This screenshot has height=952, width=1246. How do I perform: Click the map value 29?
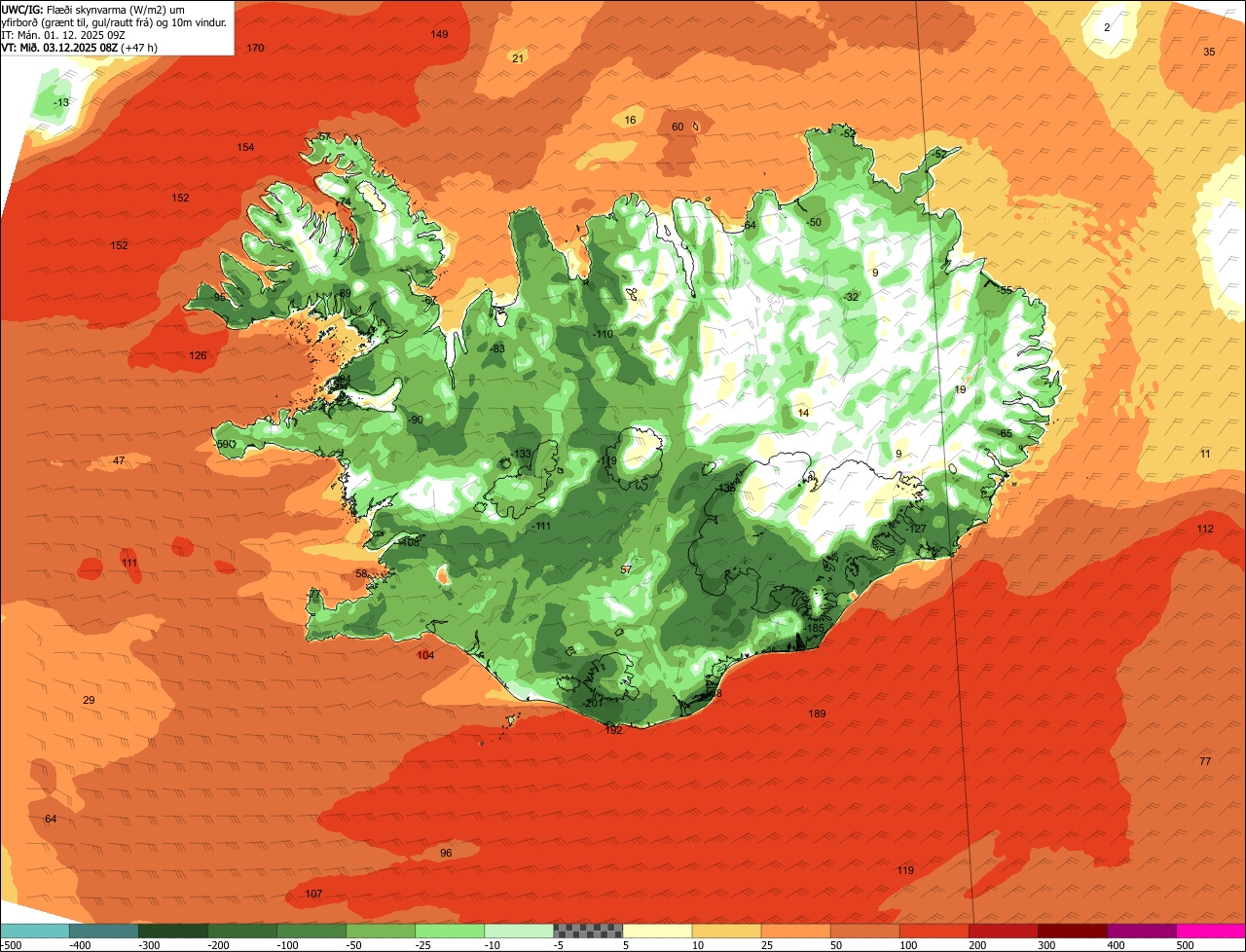(x=89, y=701)
